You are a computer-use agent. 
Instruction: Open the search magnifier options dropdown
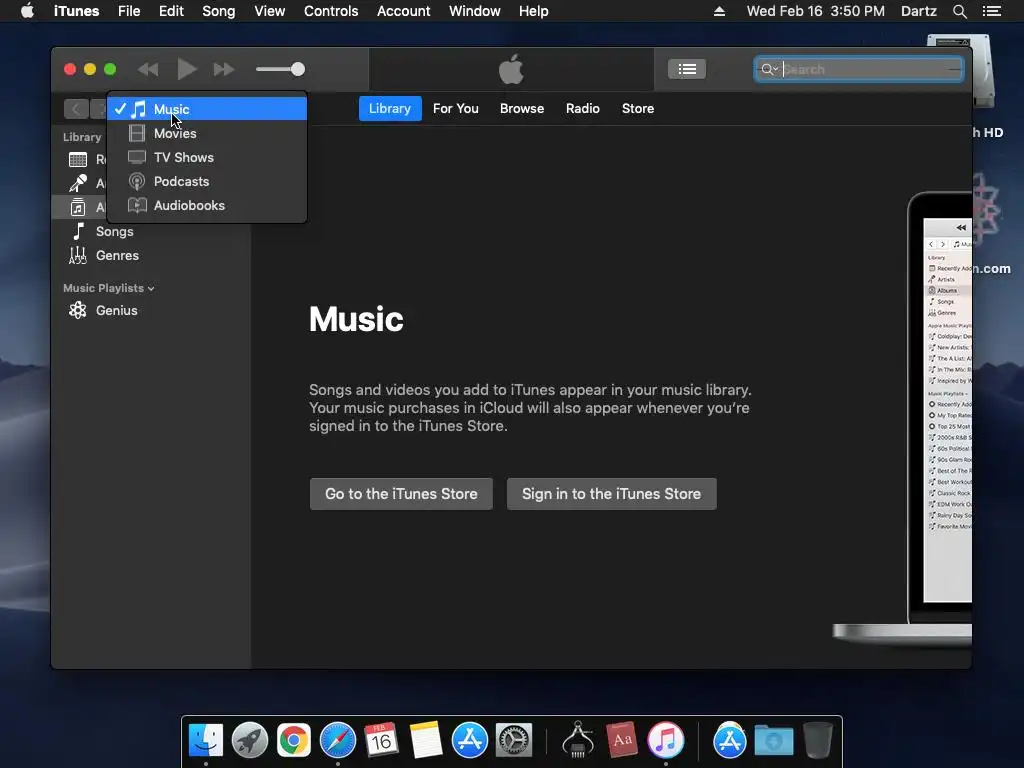point(769,69)
